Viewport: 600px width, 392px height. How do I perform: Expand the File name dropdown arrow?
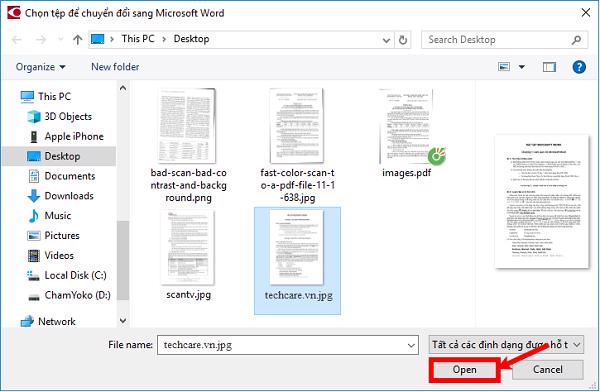(x=411, y=345)
